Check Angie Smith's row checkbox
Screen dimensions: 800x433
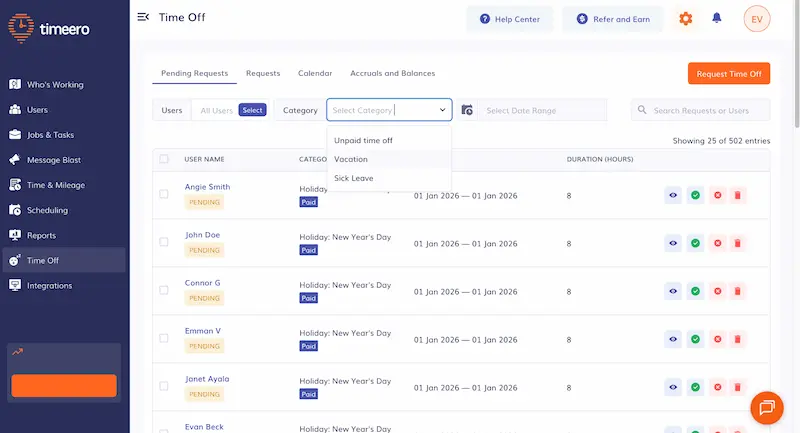coord(164,194)
